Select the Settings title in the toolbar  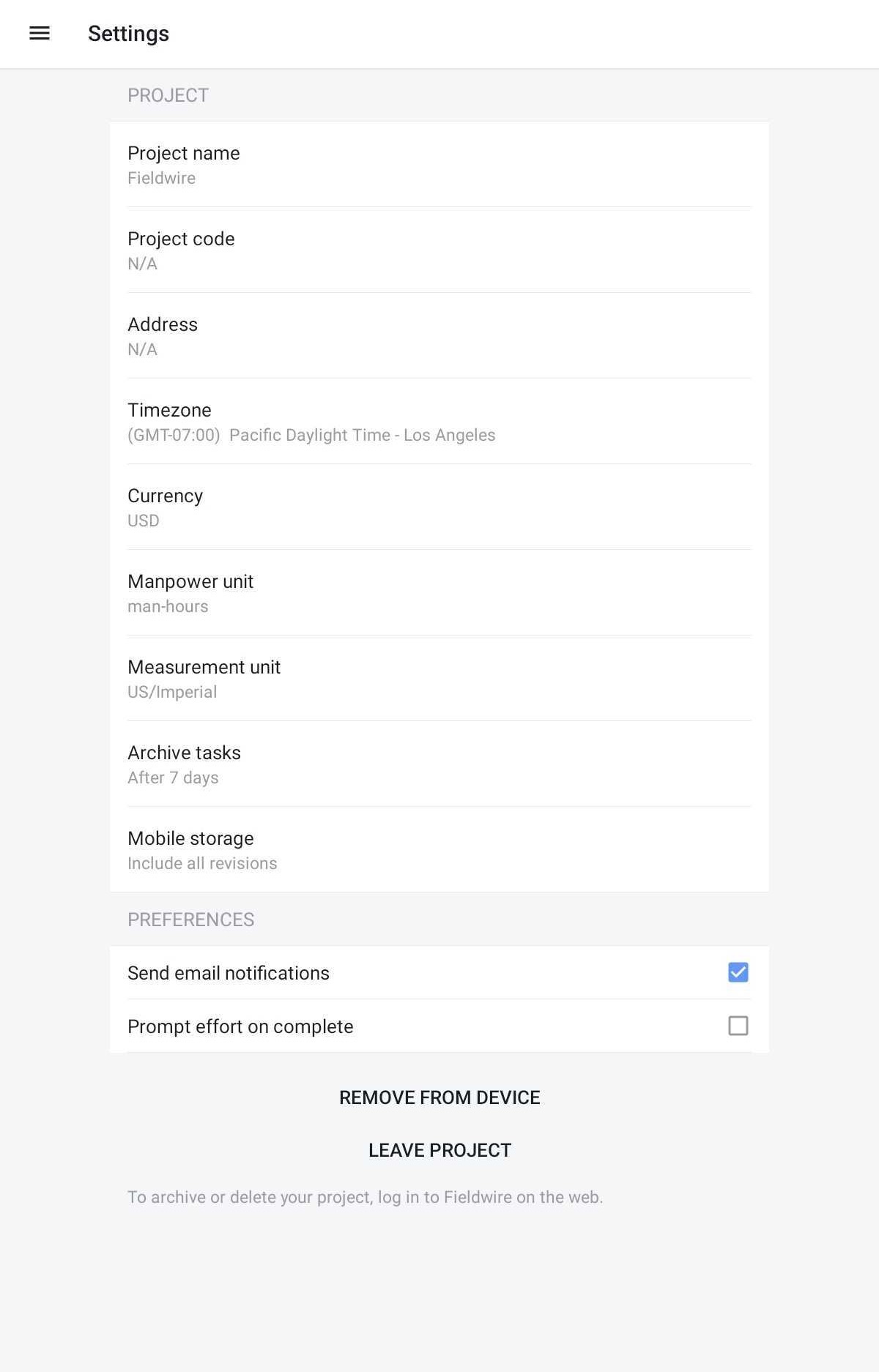(x=128, y=33)
